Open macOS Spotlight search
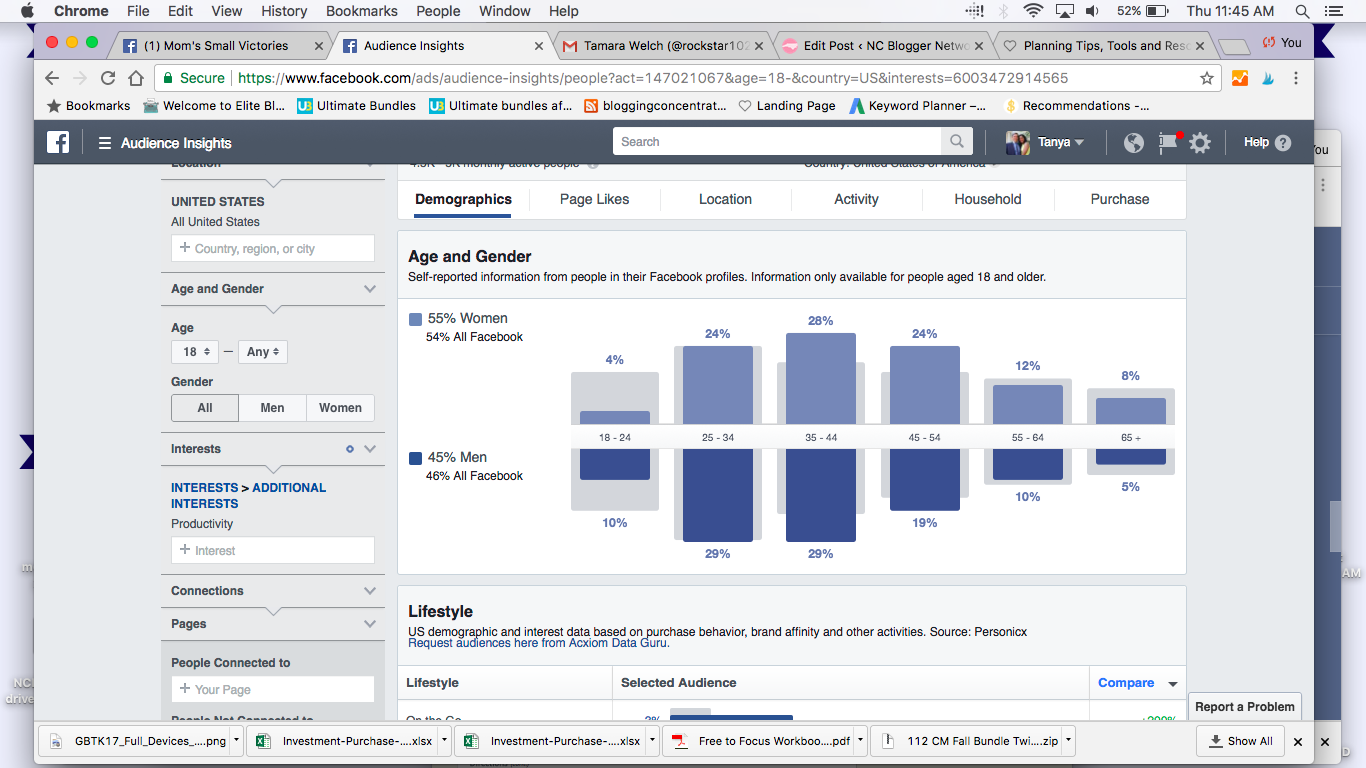 pos(1302,11)
